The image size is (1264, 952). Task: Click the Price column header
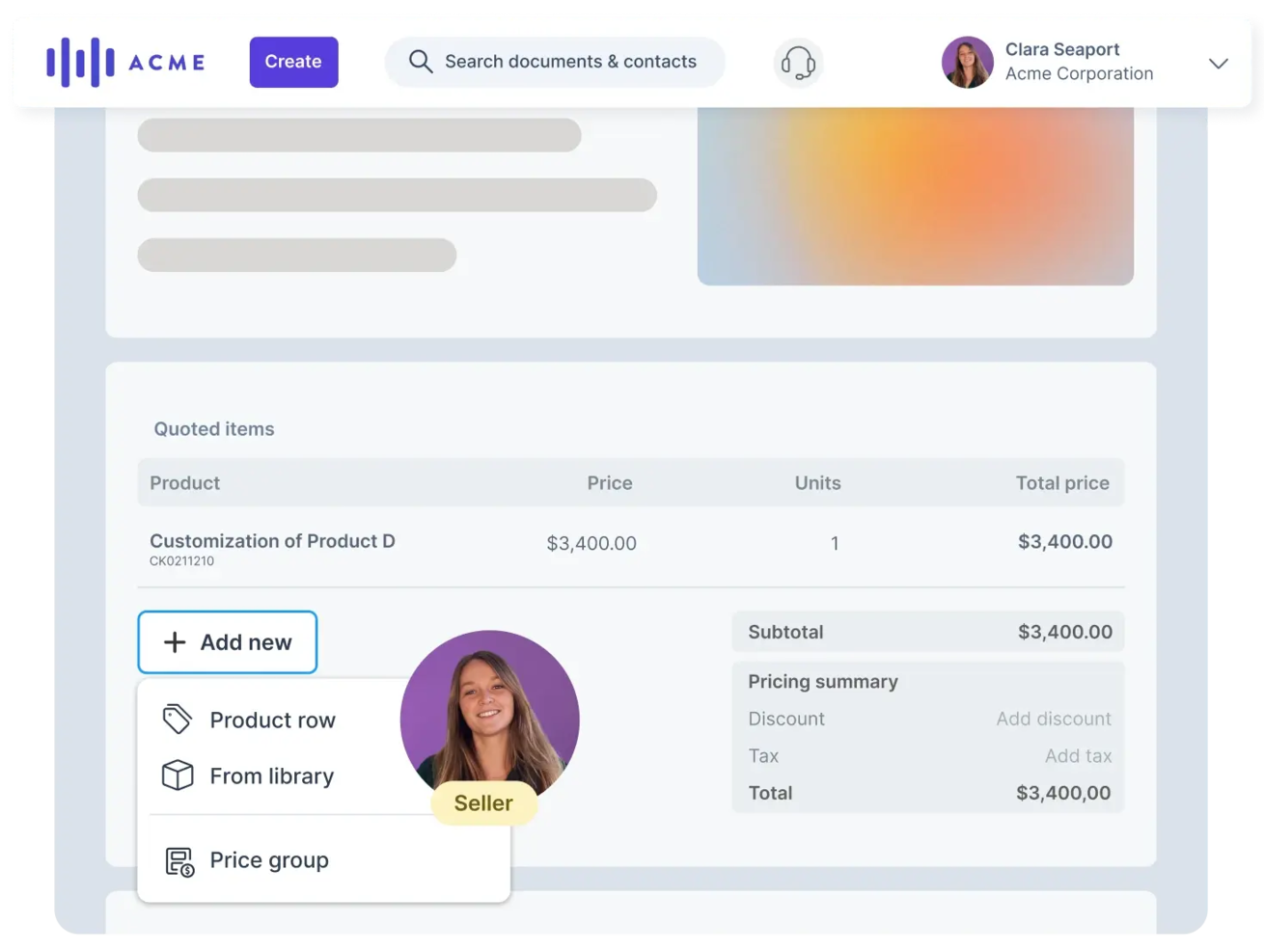[610, 483]
